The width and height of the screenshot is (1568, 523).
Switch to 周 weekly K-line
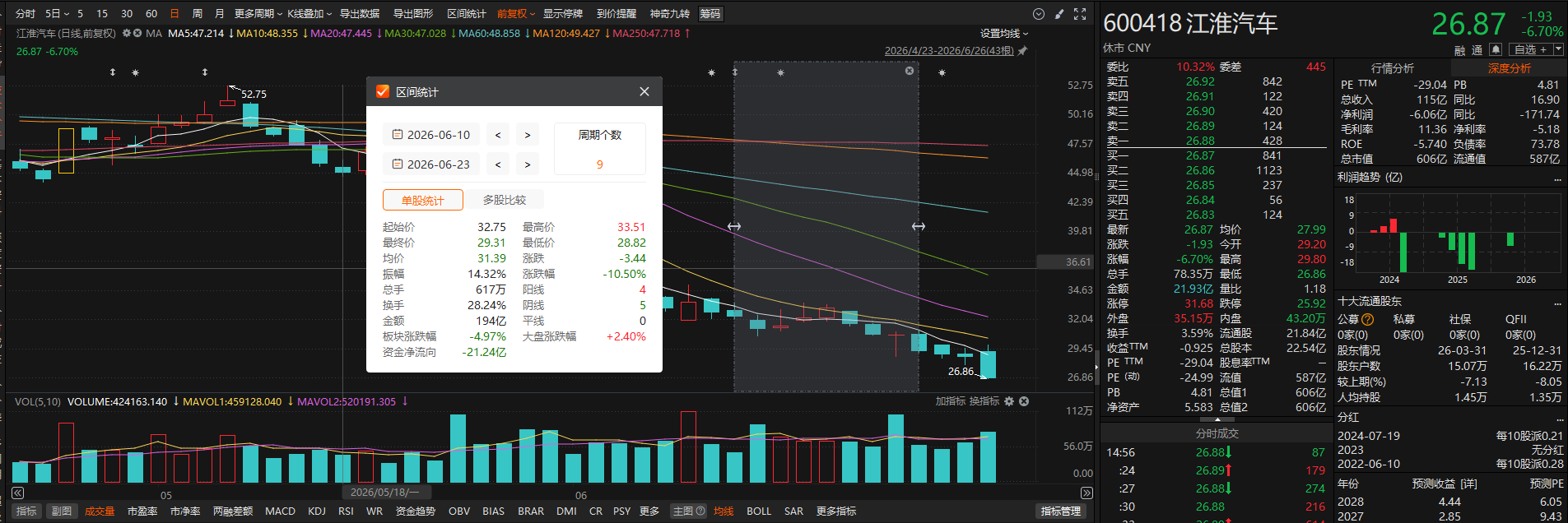coord(198,14)
